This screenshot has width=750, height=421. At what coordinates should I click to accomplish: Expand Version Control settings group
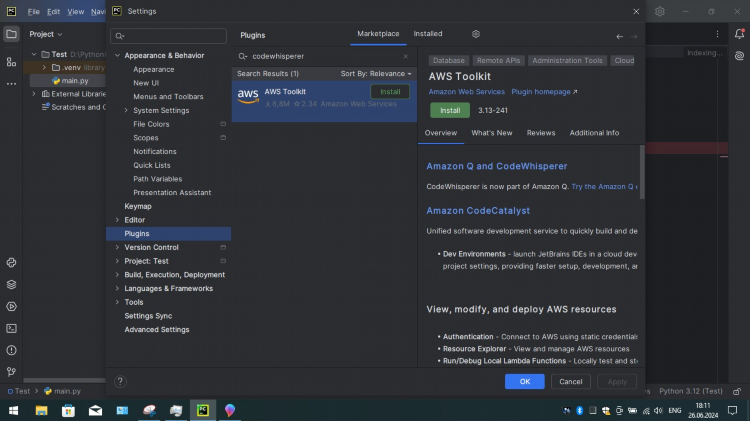coord(117,247)
